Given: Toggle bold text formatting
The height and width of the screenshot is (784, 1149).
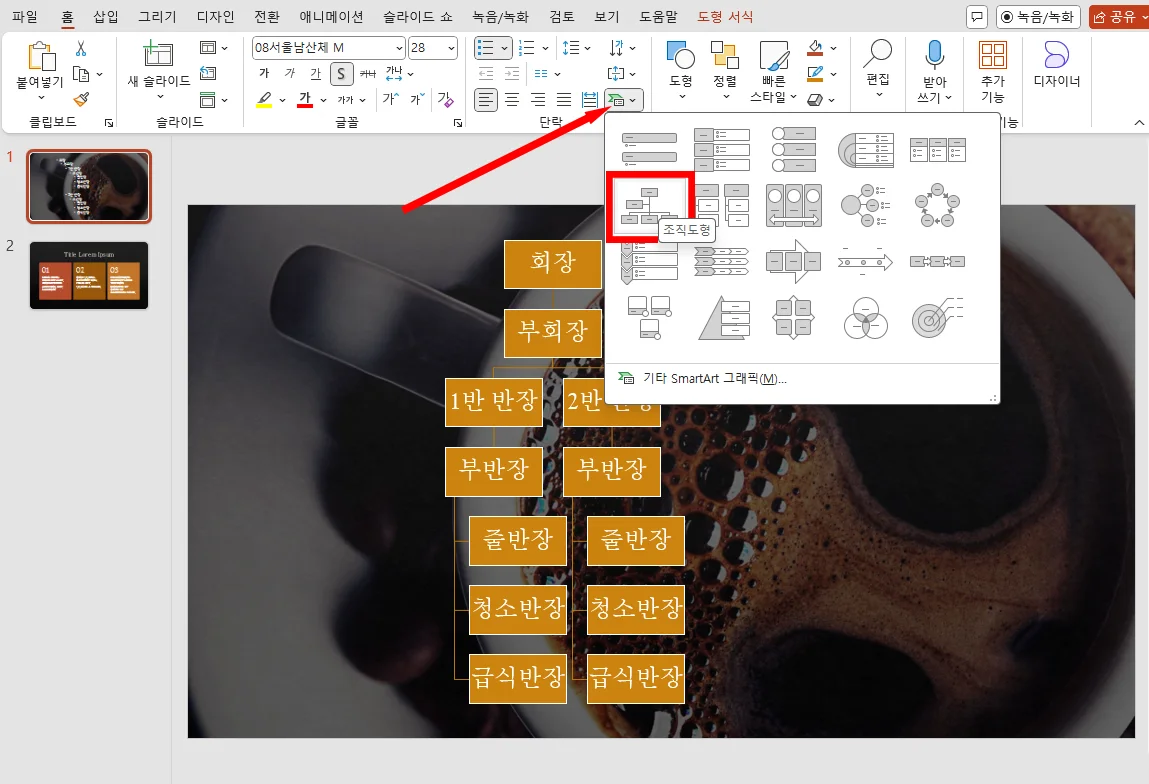Looking at the screenshot, I should pos(264,73).
